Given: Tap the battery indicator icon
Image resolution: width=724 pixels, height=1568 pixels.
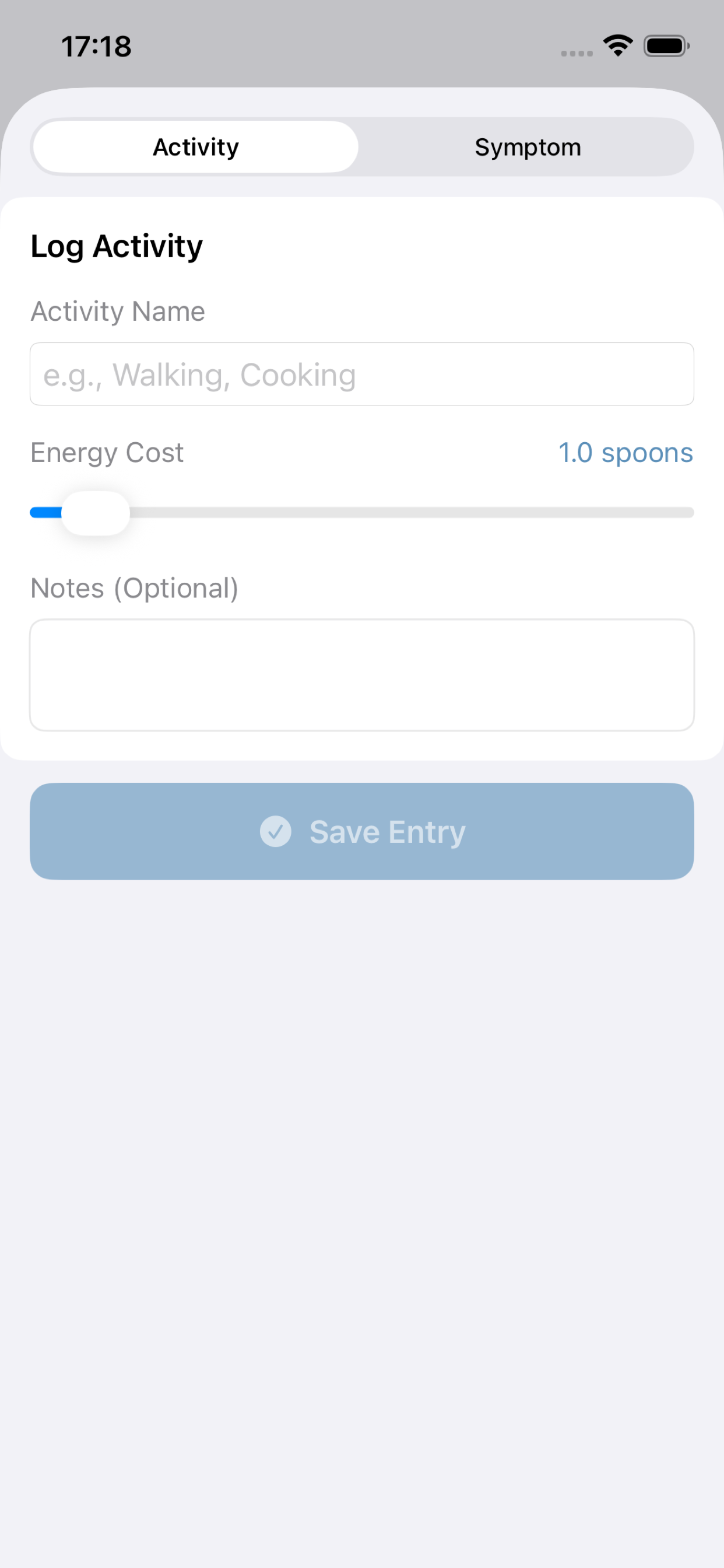Looking at the screenshot, I should (666, 46).
